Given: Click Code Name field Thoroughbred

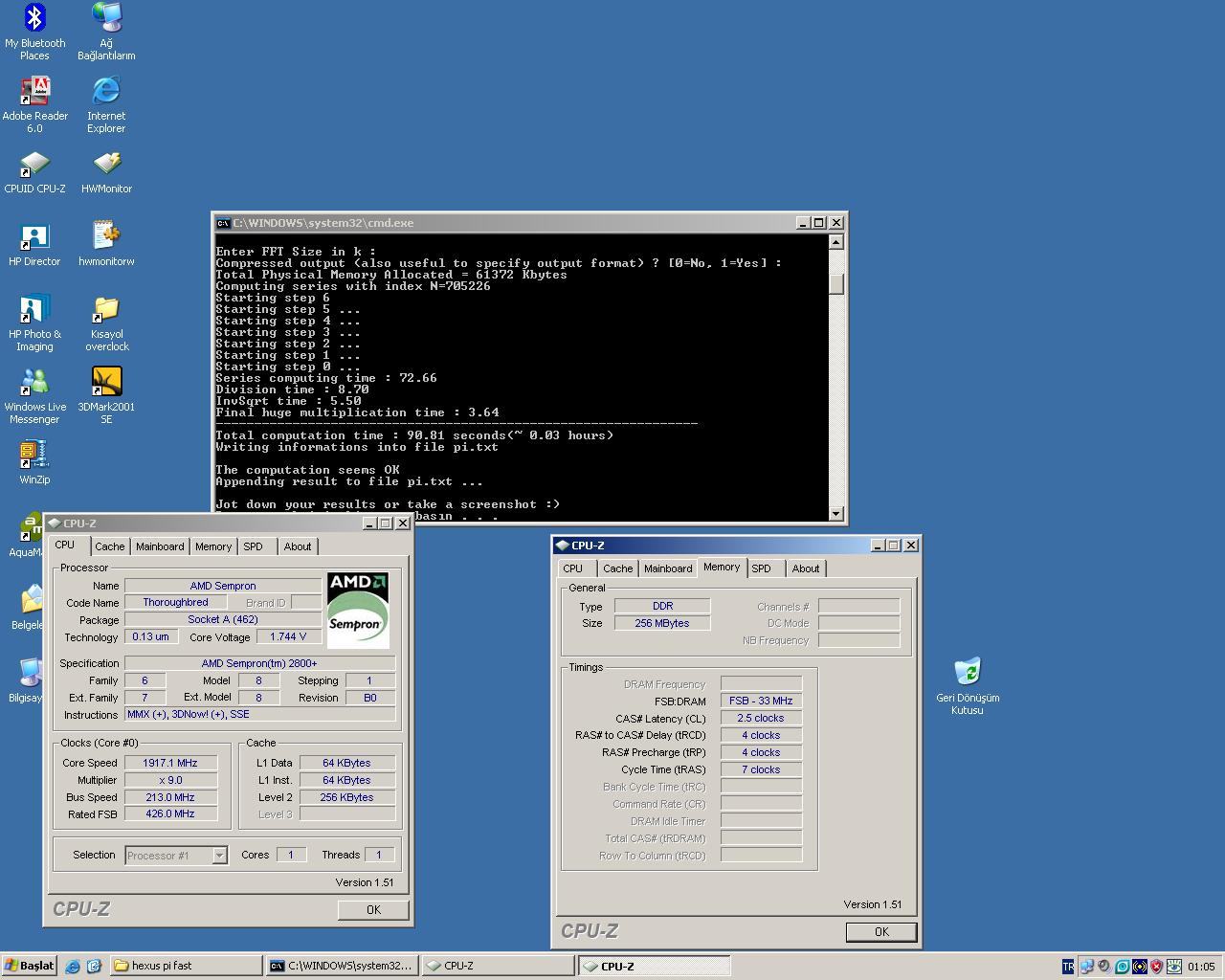Looking at the screenshot, I should [x=175, y=602].
